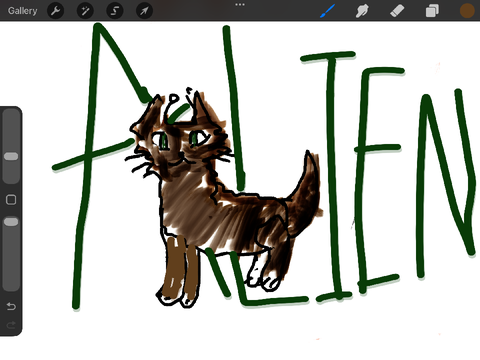The image size is (480, 360).
Task: Click the brush opacity slider handle
Action: [11, 222]
